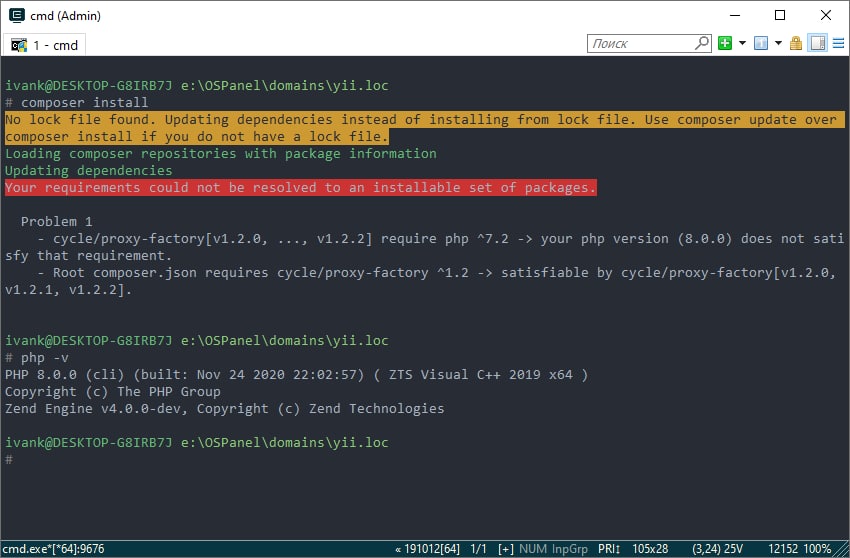
Task: Create new console with green plus icon
Action: coord(725,43)
